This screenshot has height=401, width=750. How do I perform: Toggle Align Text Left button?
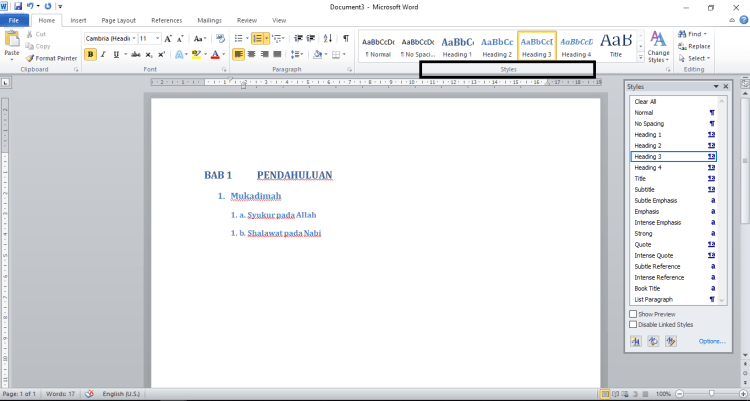(239, 54)
